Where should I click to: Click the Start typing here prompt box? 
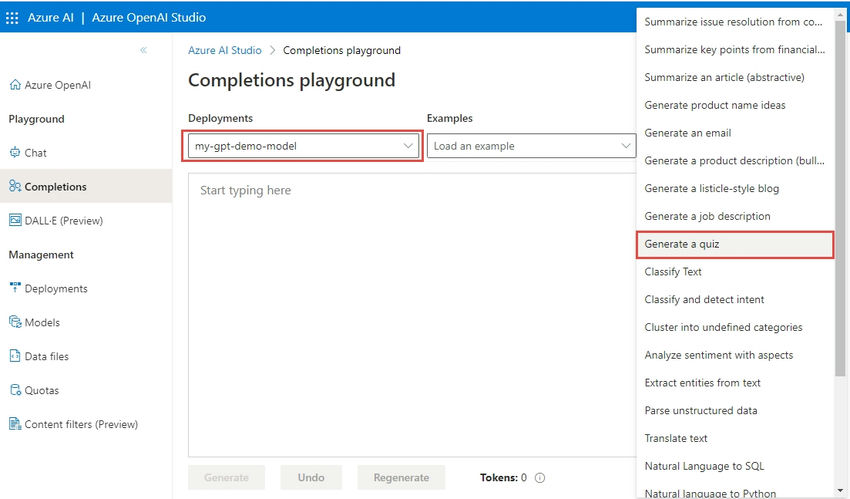[x=412, y=315]
